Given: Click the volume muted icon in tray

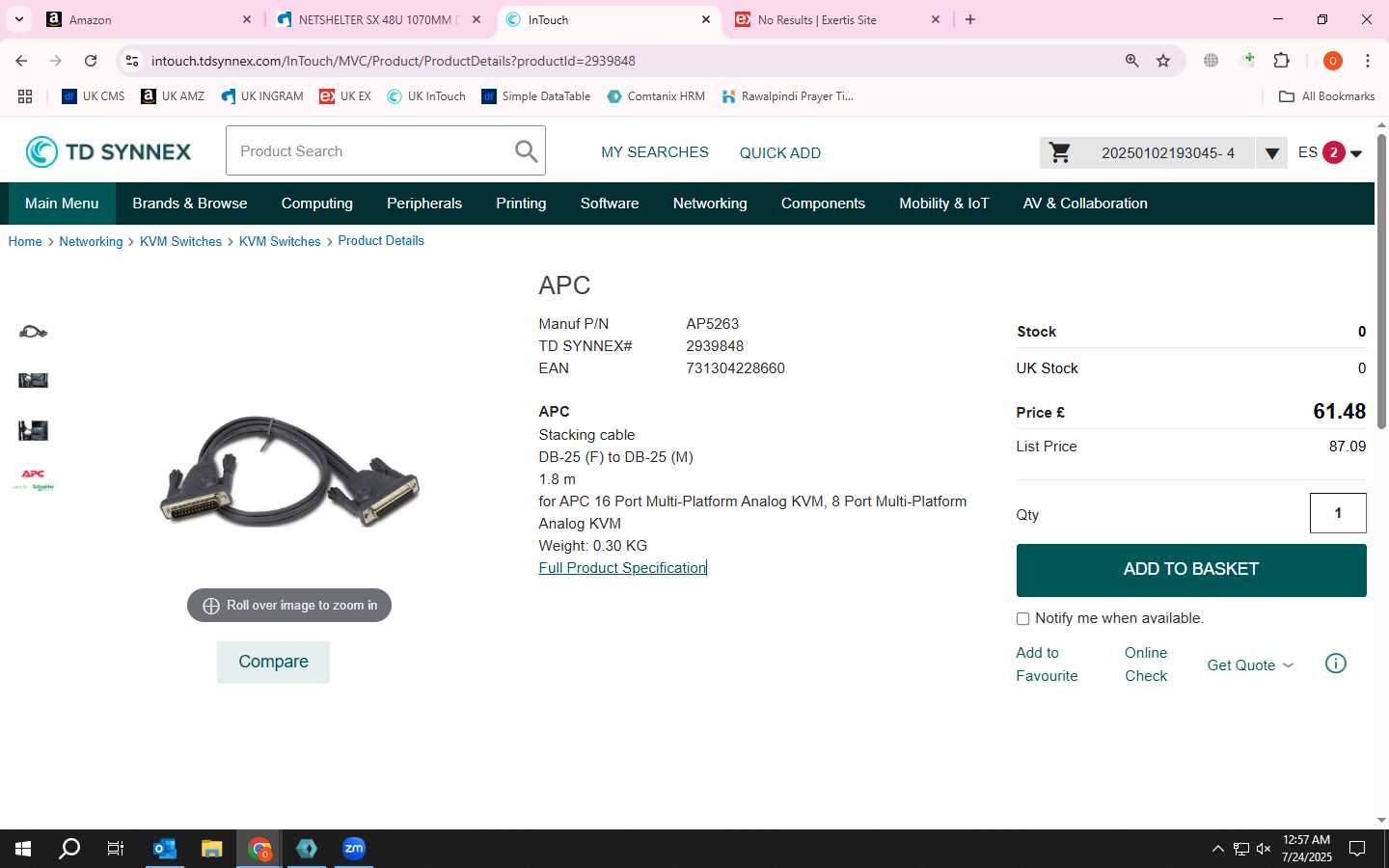Looking at the screenshot, I should click(x=1264, y=849).
